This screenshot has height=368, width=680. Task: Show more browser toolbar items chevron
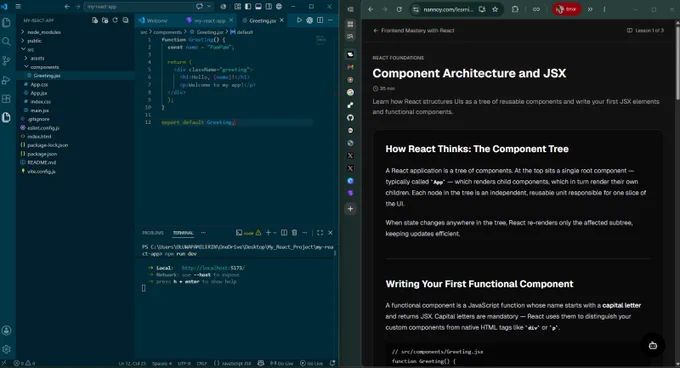pos(590,9)
